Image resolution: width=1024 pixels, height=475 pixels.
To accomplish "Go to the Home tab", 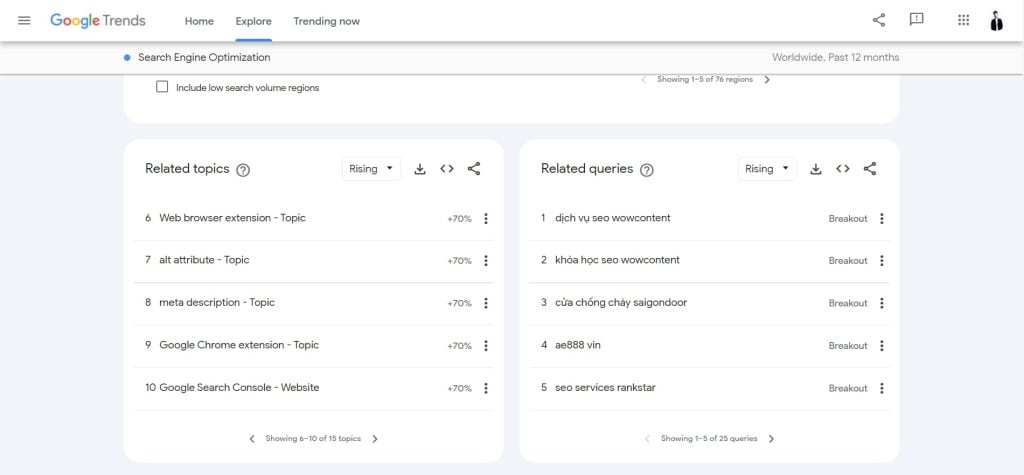I will pos(199,21).
